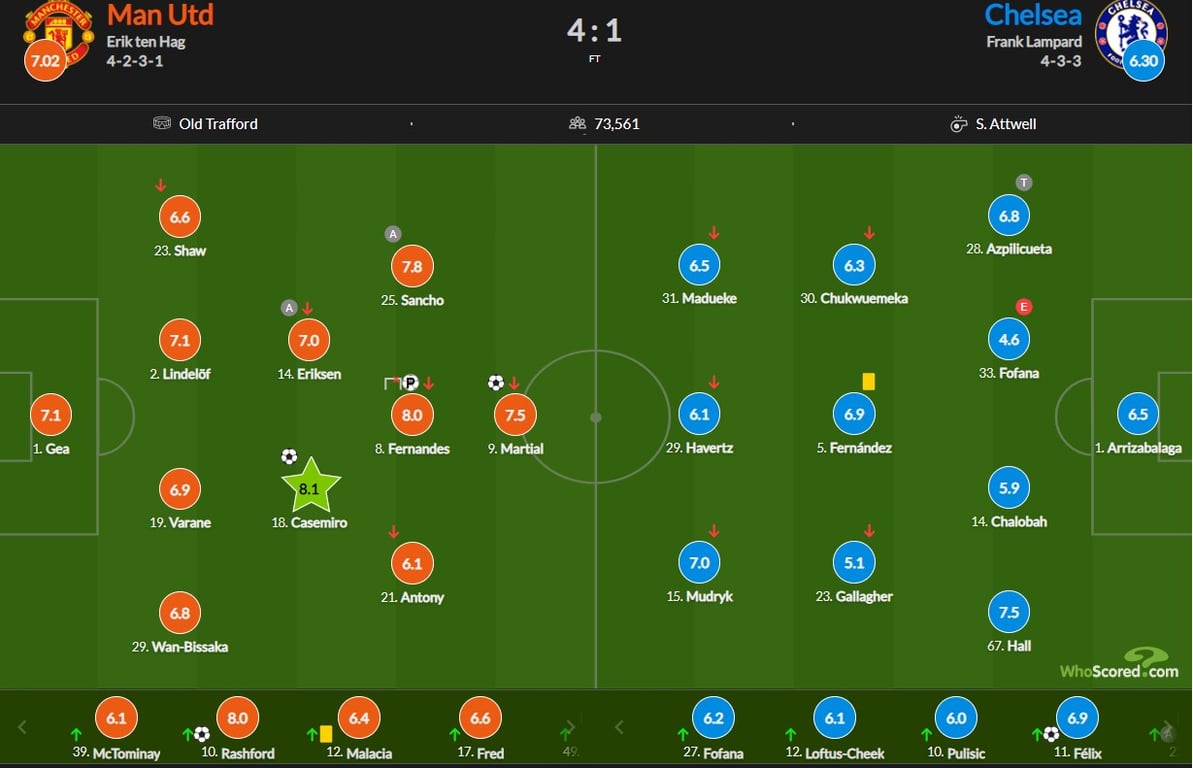Viewport: 1193px width, 768px height.
Task: Open the Man Utd team name link
Action: point(160,15)
